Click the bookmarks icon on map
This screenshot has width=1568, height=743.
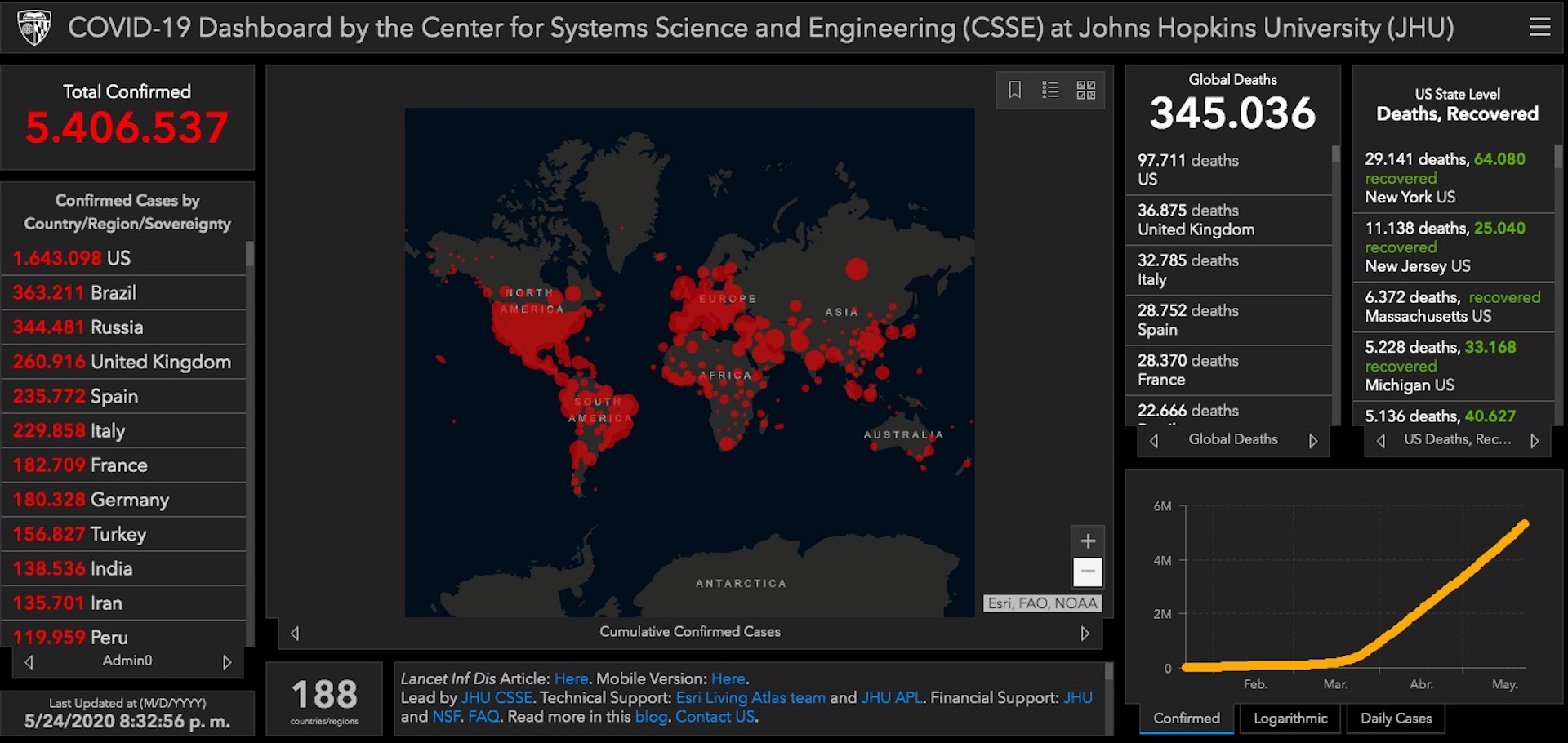[1014, 90]
